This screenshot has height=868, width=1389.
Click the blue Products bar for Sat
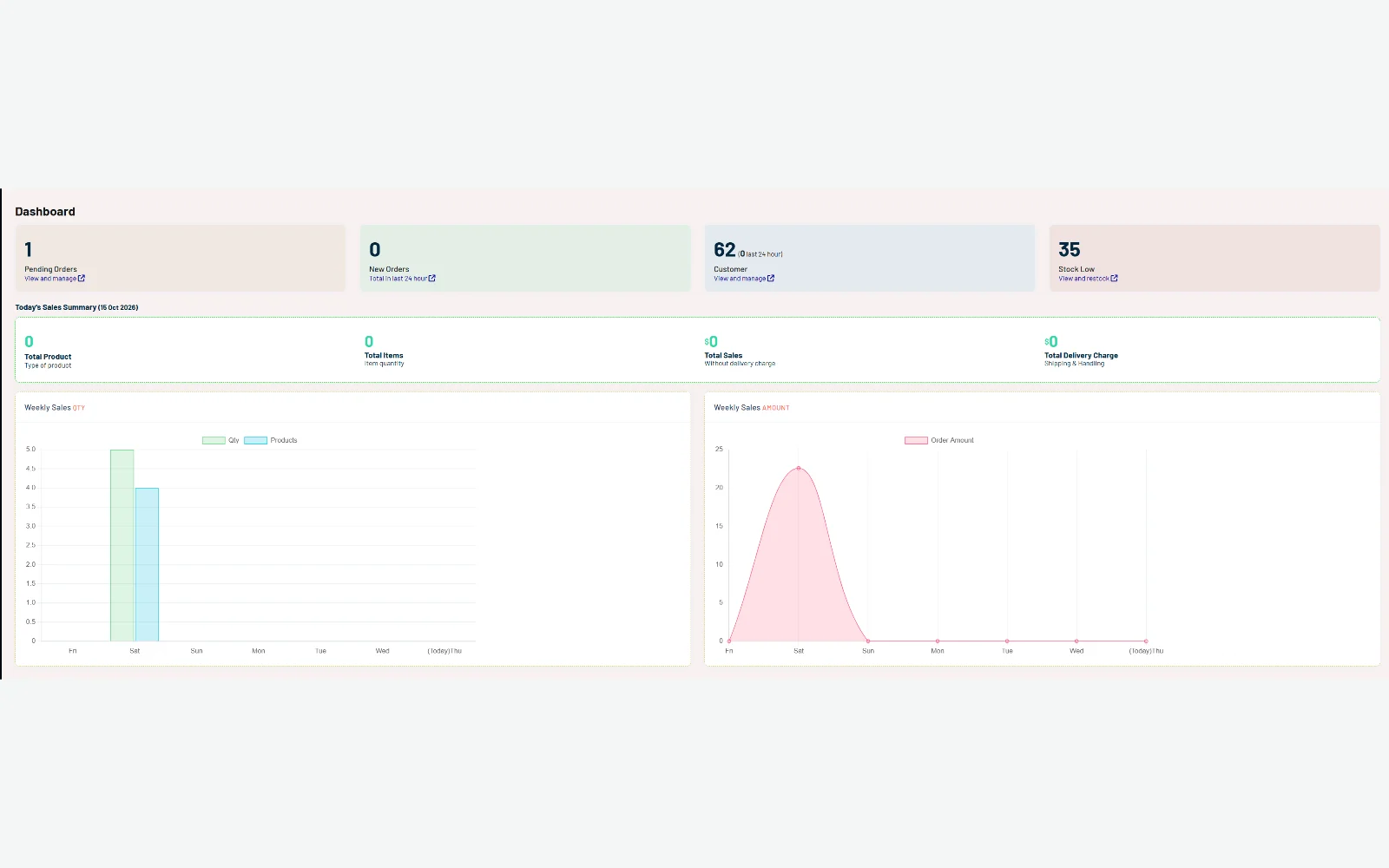147,564
